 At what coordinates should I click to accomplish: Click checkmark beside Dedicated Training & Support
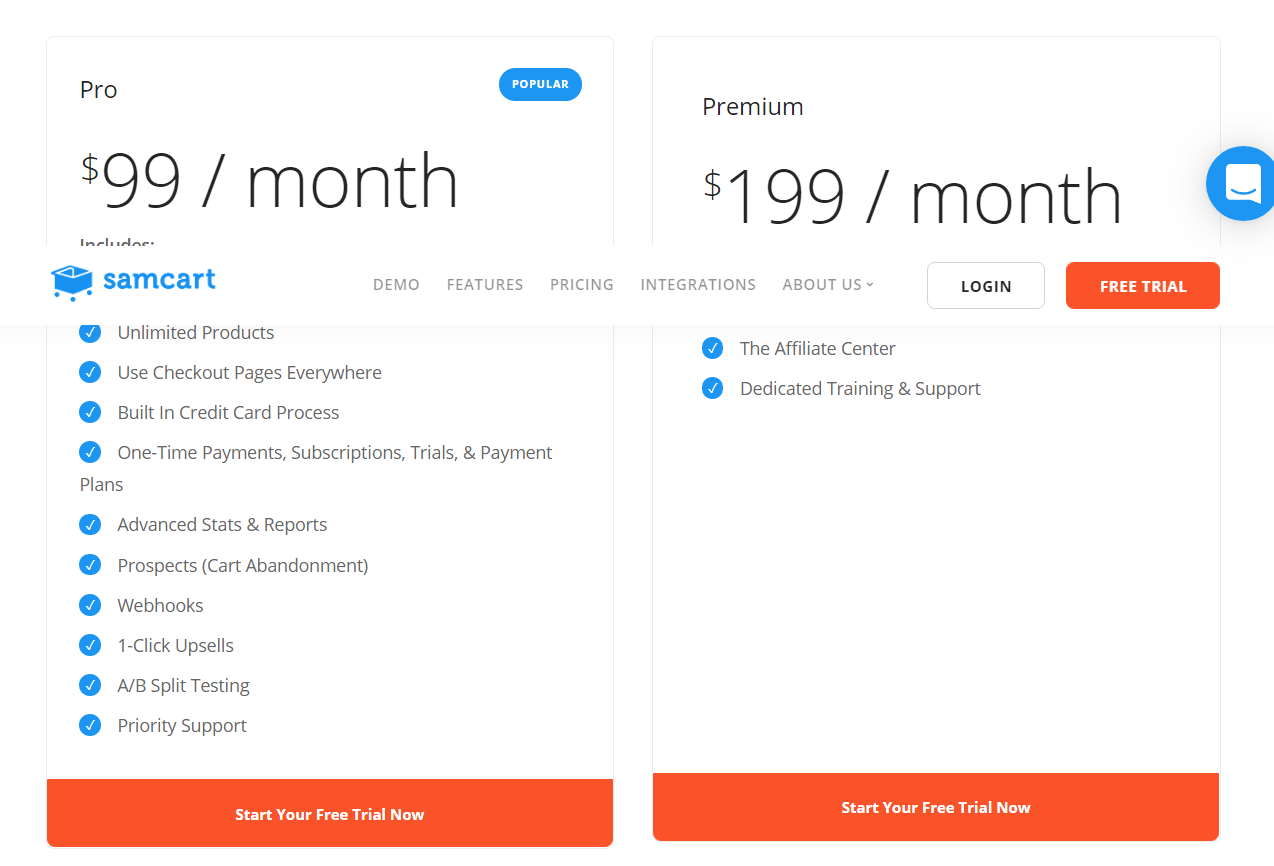pos(712,388)
